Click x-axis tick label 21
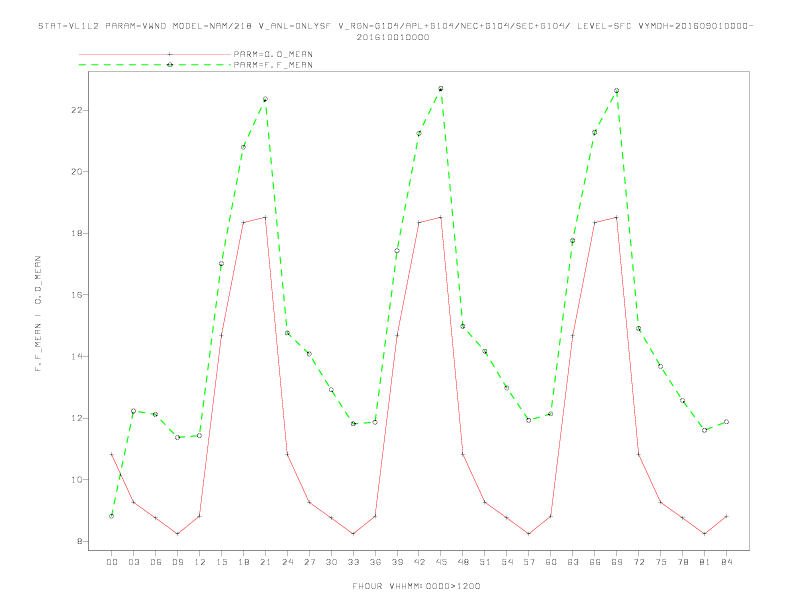This screenshot has height=612, width=792. (x=265, y=562)
